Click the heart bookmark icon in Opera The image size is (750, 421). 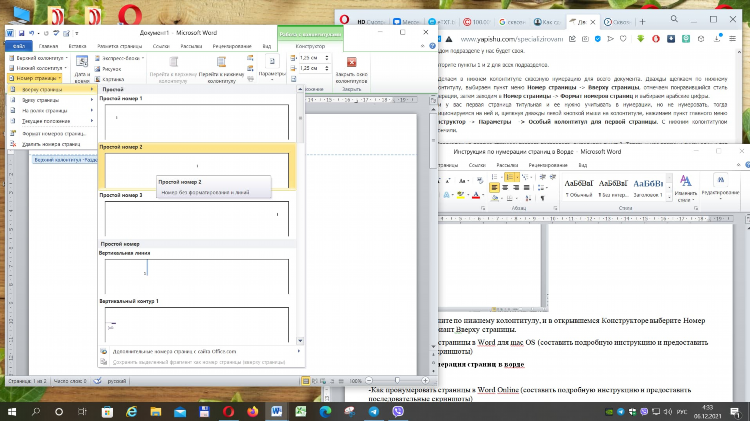pyautogui.click(x=623, y=39)
